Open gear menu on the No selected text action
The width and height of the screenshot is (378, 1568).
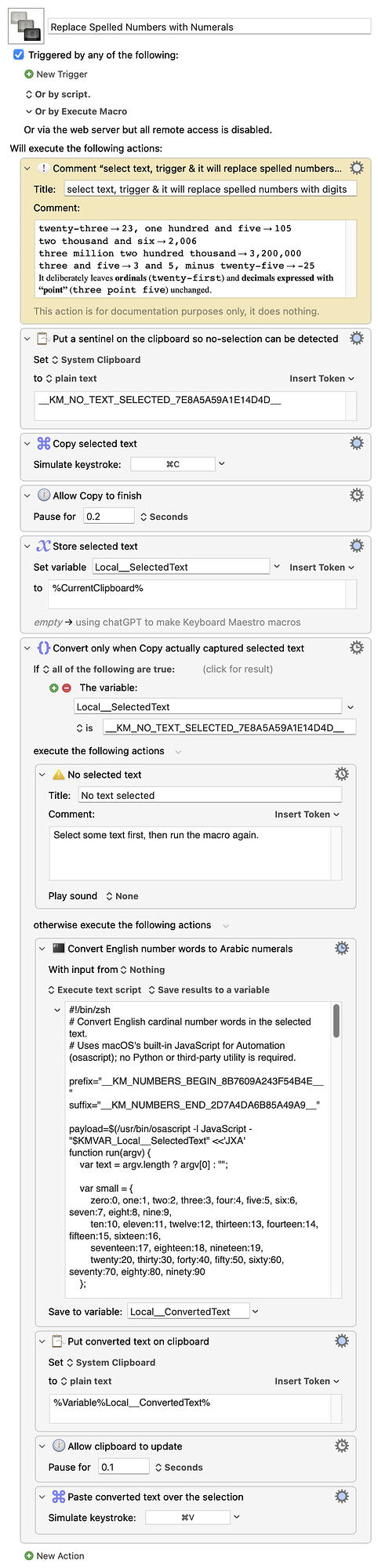[342, 774]
